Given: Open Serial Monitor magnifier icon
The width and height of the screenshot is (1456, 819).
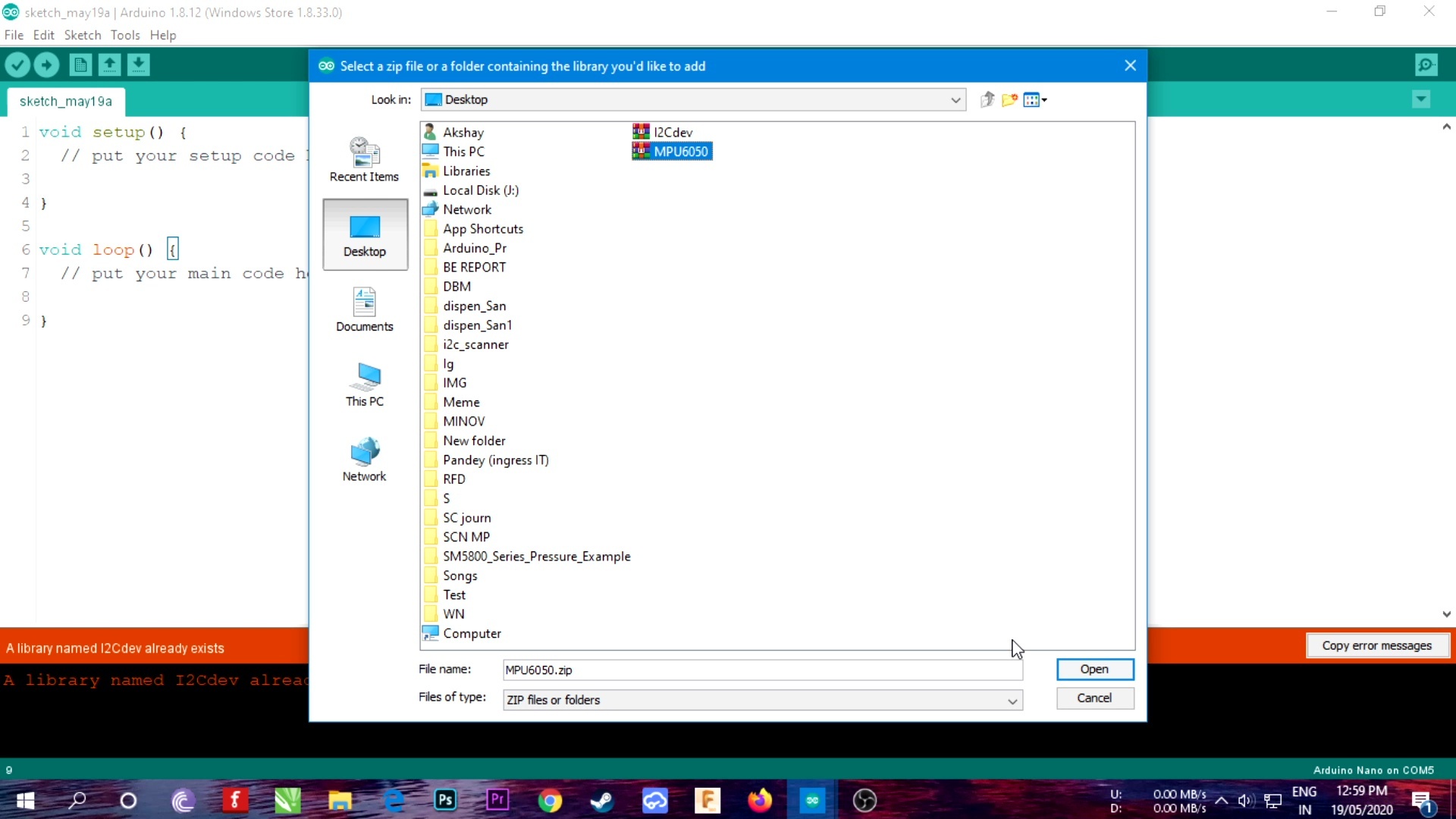Looking at the screenshot, I should point(1426,65).
